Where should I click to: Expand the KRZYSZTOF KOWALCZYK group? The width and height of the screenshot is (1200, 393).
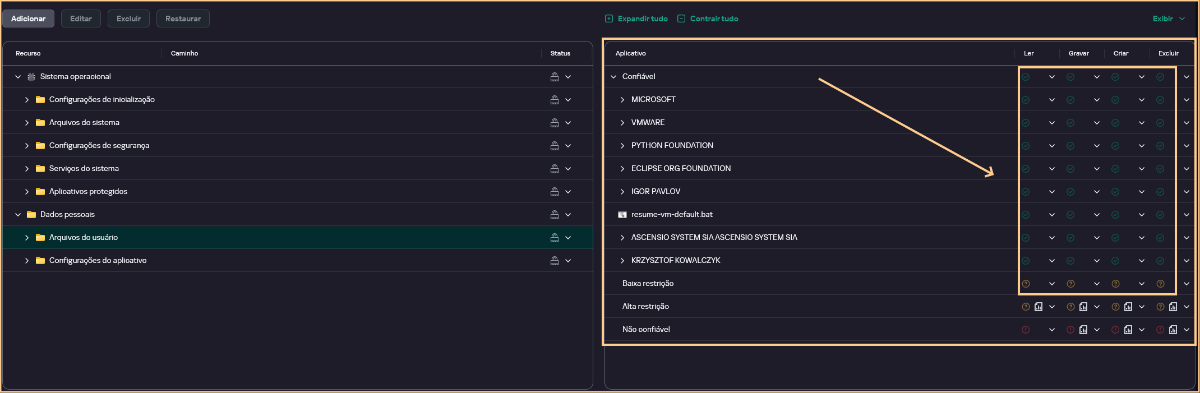pyautogui.click(x=622, y=261)
